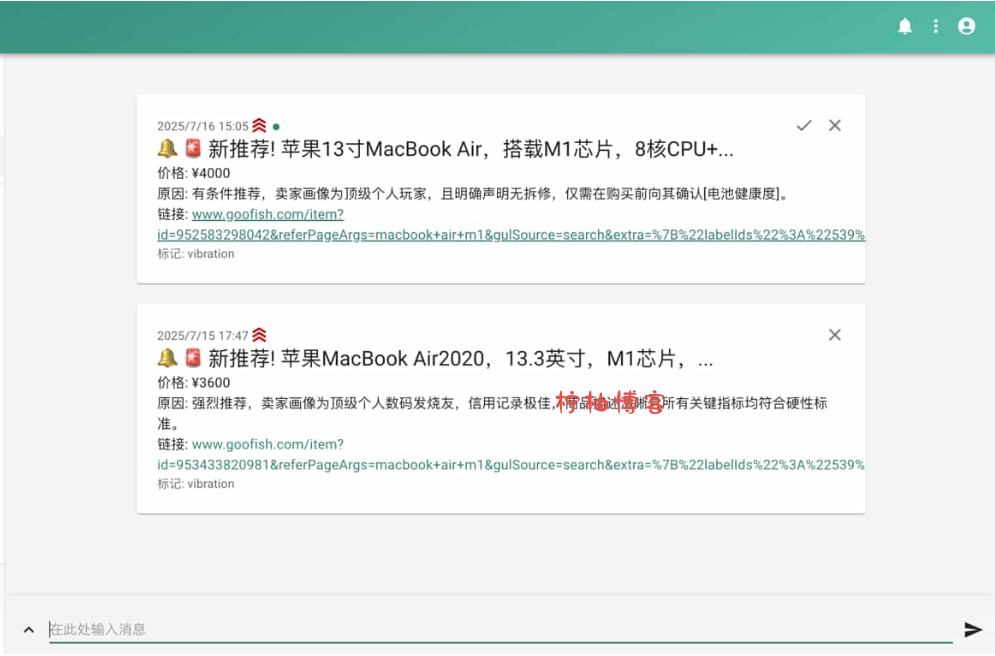The height and width of the screenshot is (656, 995).
Task: Click red priority chevrons beside 15:05 timestamp
Action: [x=259, y=126]
